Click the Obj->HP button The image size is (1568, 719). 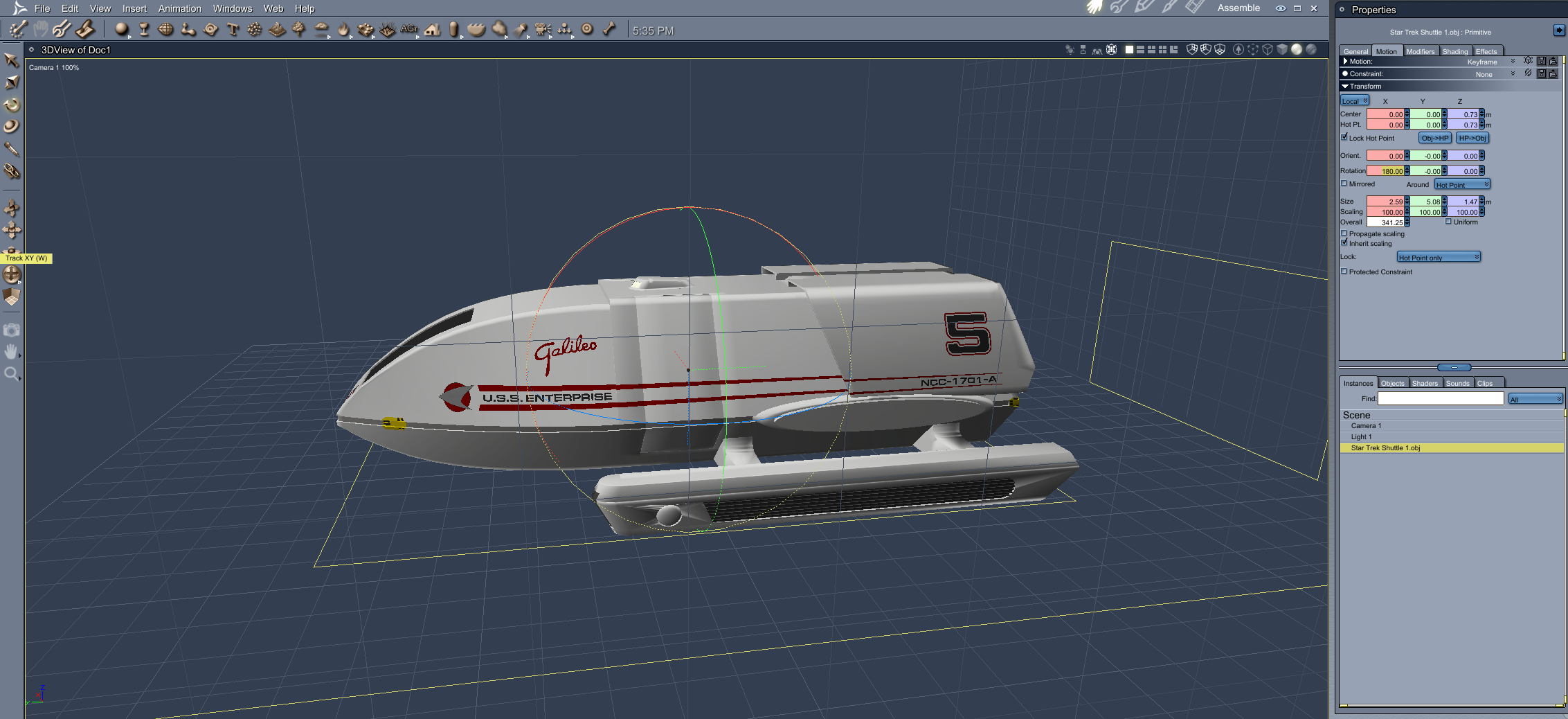(x=1435, y=138)
